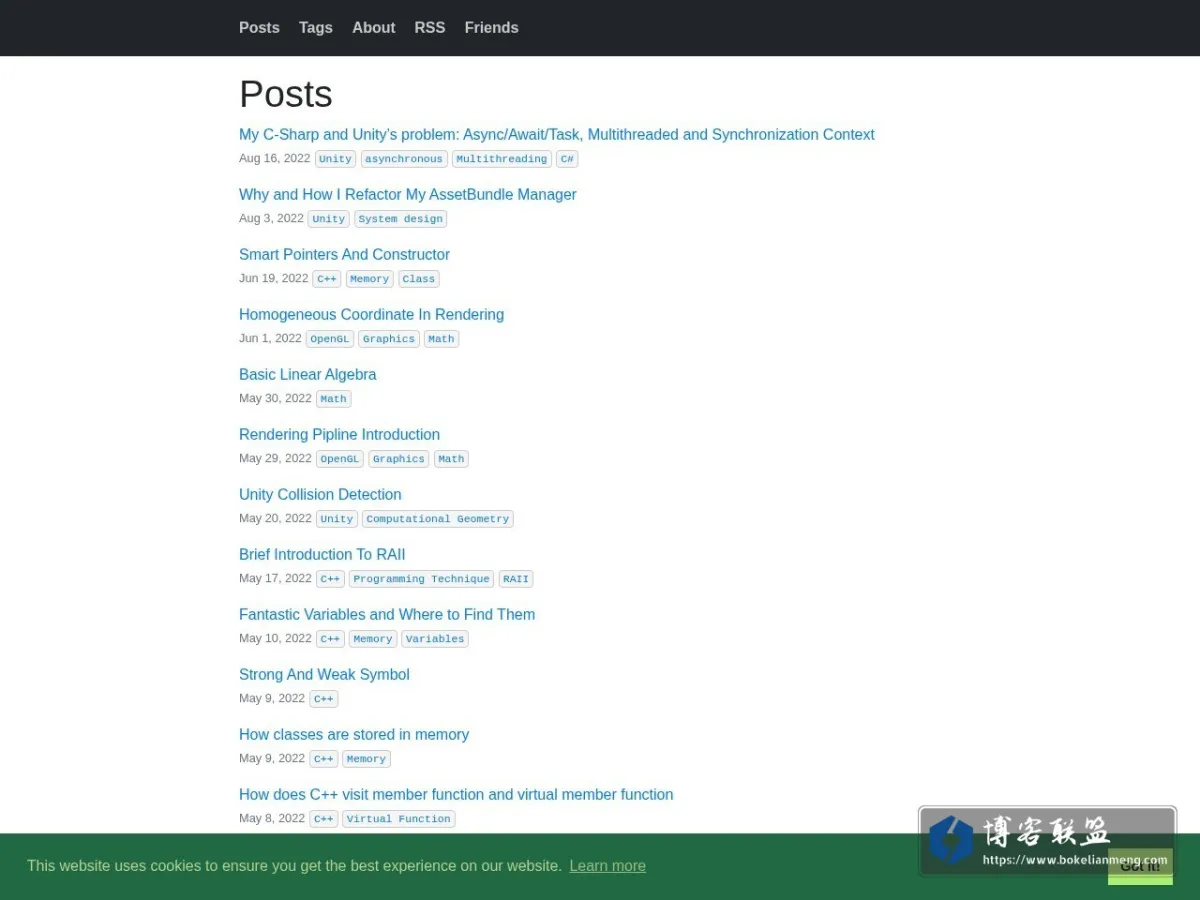Select the System design tag
The width and height of the screenshot is (1200, 900).
(x=400, y=219)
